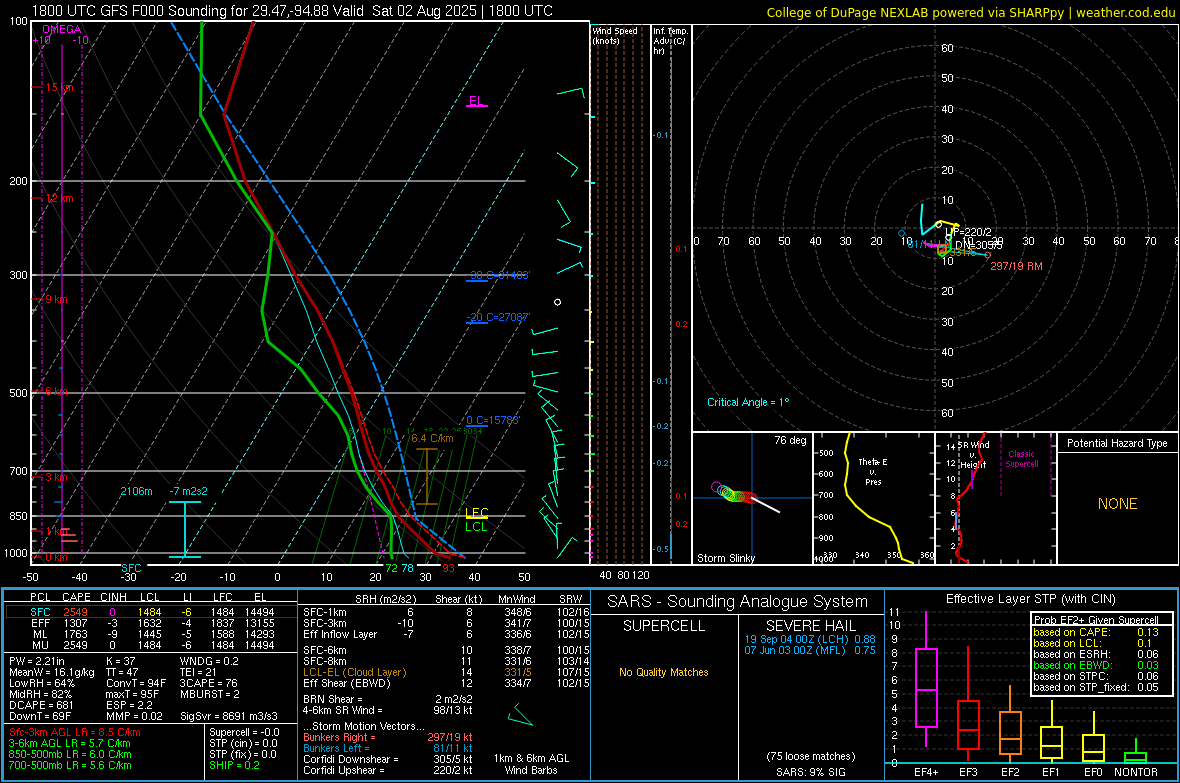This screenshot has width=1180, height=783.
Task: Open the Theta-E v. Pres inset
Action: 874,498
